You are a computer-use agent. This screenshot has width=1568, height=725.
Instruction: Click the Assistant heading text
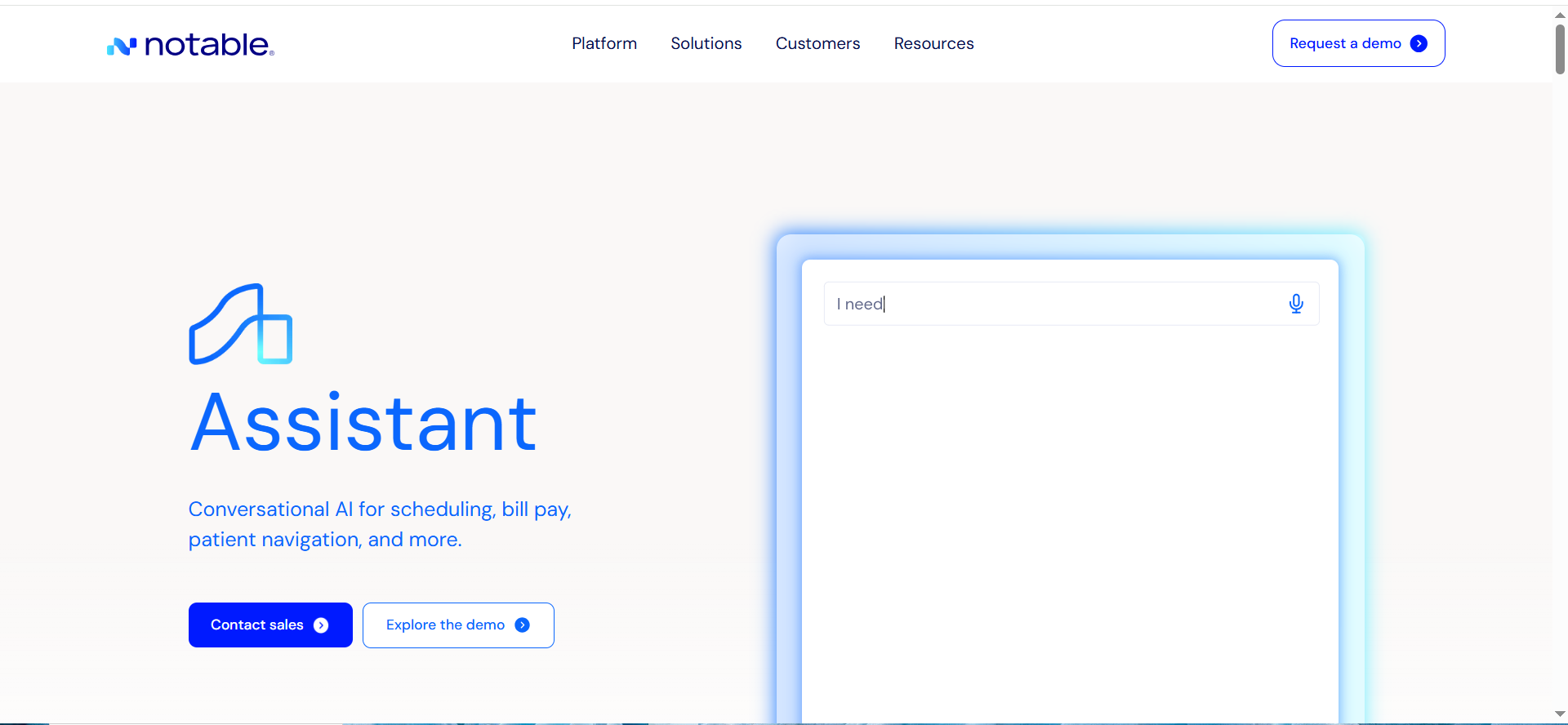click(x=363, y=422)
